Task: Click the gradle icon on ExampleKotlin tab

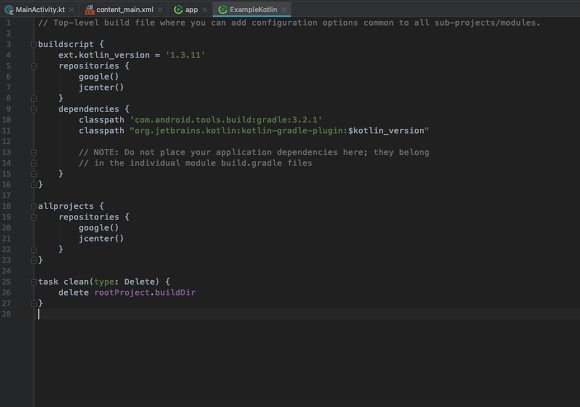Action: click(x=223, y=10)
